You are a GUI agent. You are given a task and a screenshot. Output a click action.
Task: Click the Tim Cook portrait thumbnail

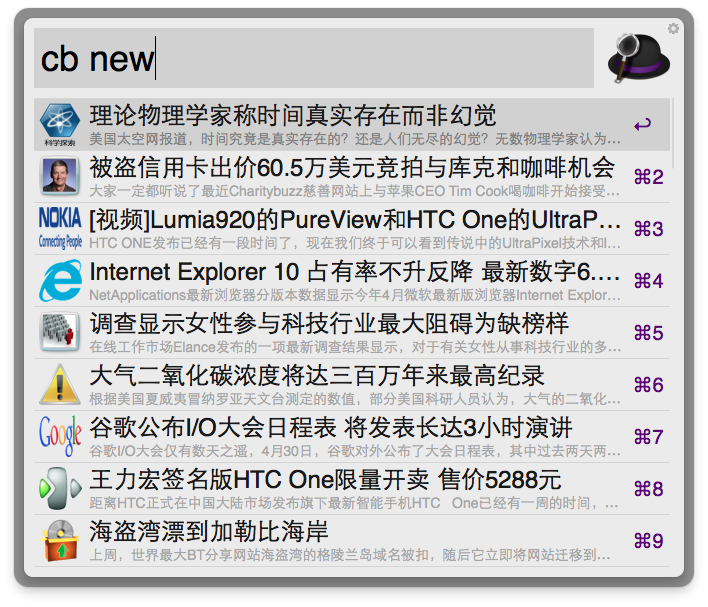pos(60,176)
